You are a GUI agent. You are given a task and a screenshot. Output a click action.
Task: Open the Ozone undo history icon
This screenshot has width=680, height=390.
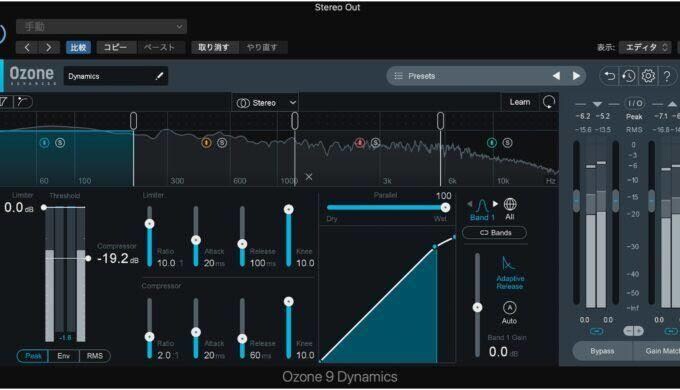pos(628,76)
